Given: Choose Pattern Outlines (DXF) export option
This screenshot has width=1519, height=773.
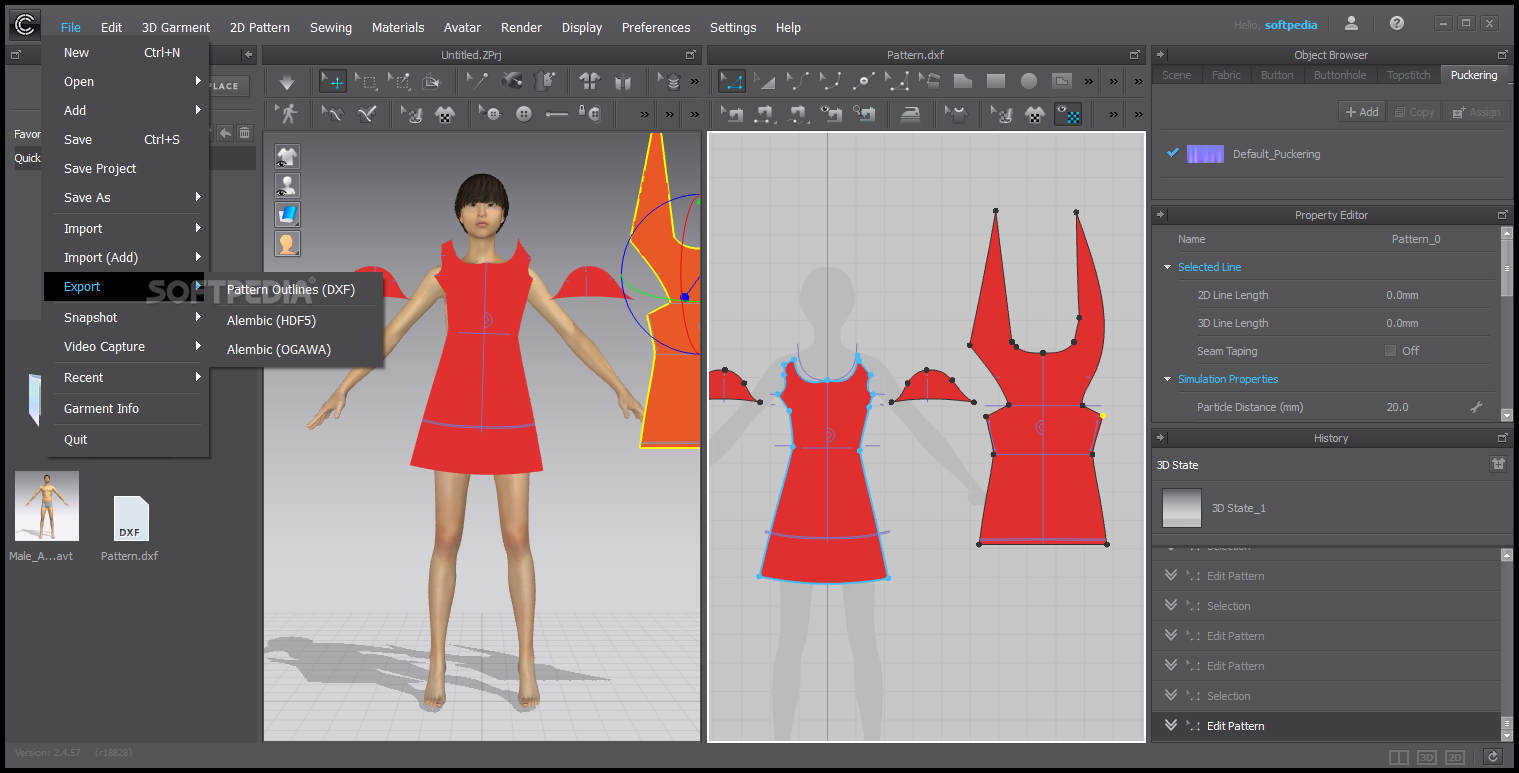Looking at the screenshot, I should 291,289.
